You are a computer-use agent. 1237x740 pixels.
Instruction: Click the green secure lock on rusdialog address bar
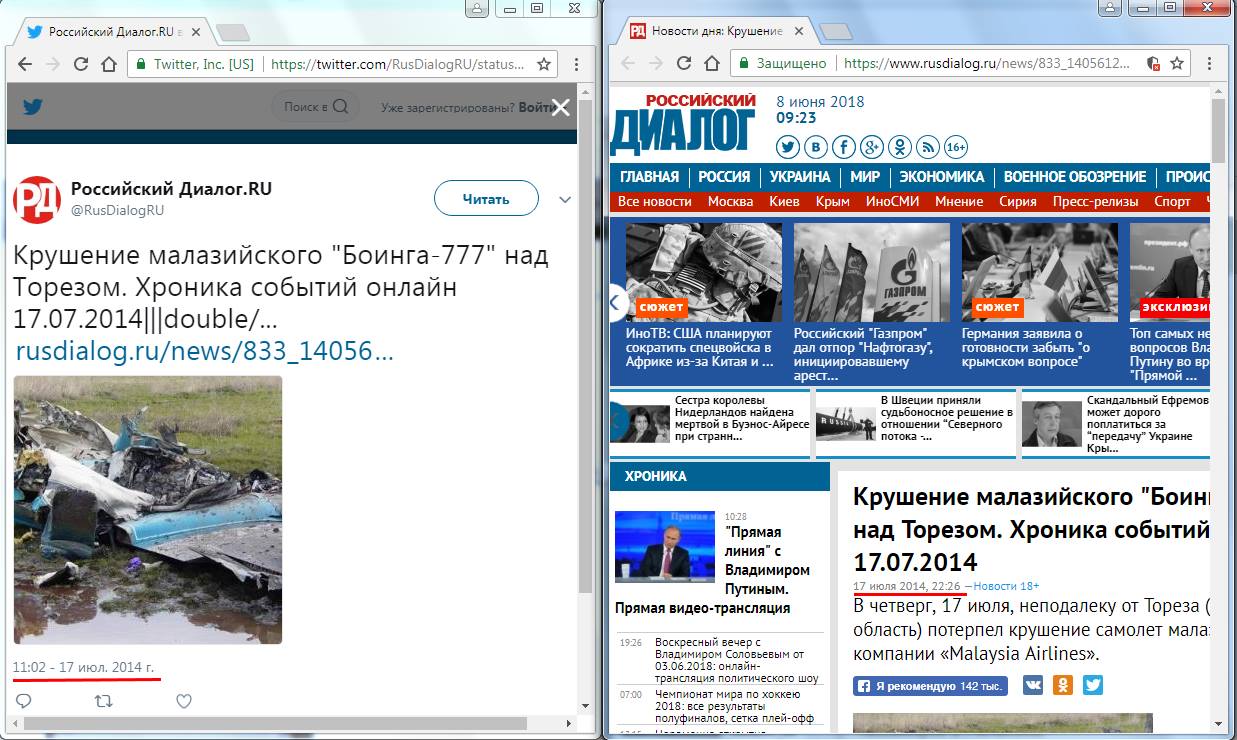tap(744, 63)
